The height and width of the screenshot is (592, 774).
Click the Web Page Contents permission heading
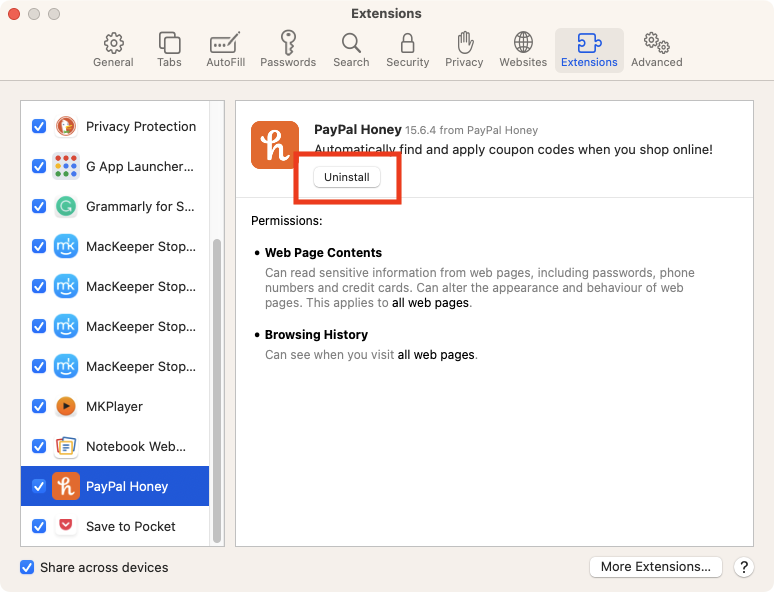[x=323, y=252]
